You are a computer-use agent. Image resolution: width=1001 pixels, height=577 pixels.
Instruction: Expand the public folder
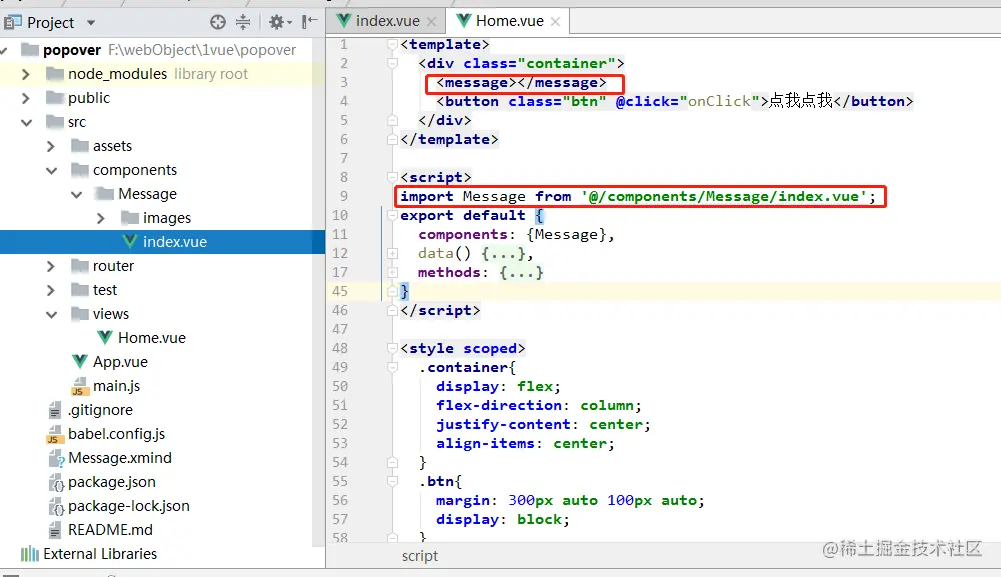click(x=26, y=98)
